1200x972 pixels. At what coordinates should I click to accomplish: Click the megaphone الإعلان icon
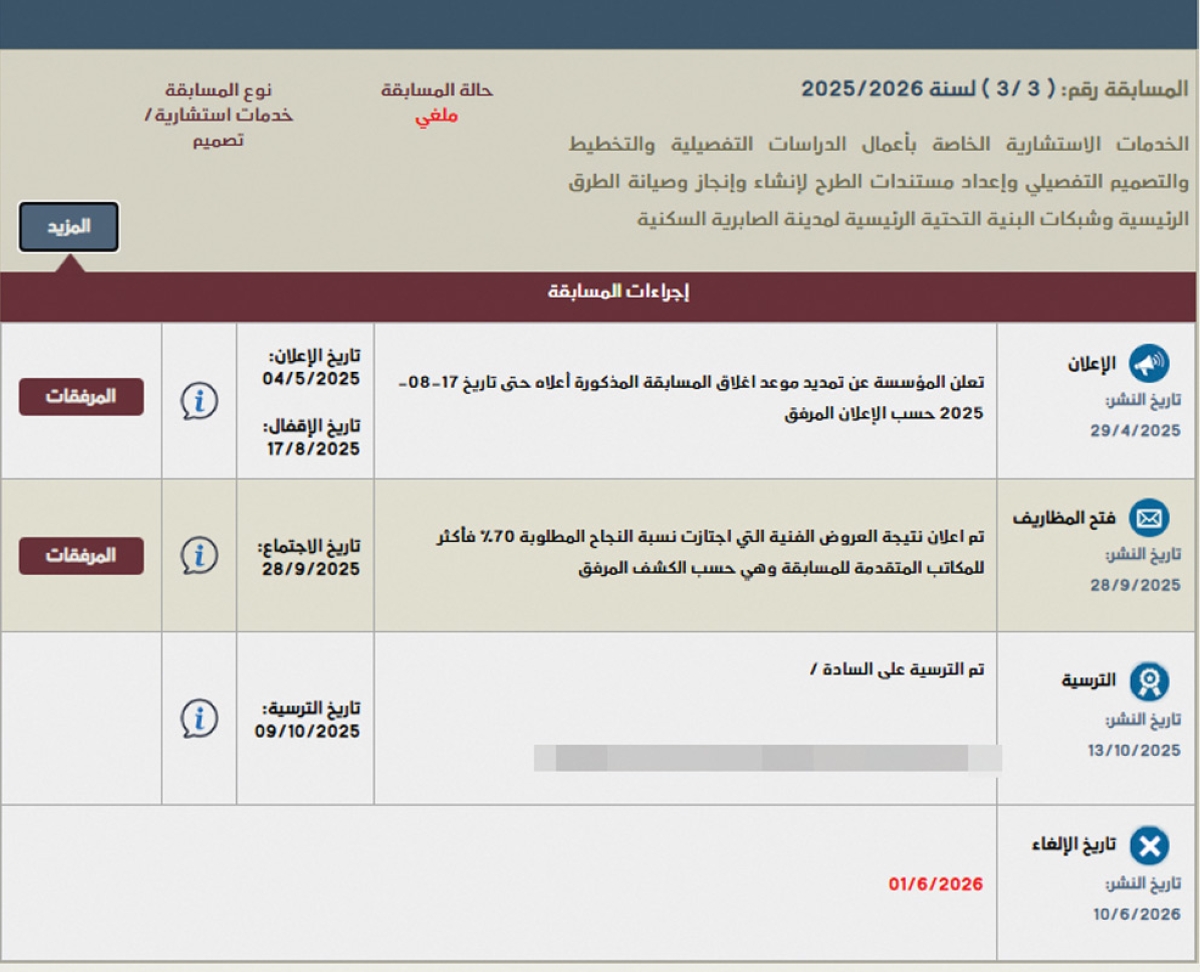pyautogui.click(x=1149, y=365)
